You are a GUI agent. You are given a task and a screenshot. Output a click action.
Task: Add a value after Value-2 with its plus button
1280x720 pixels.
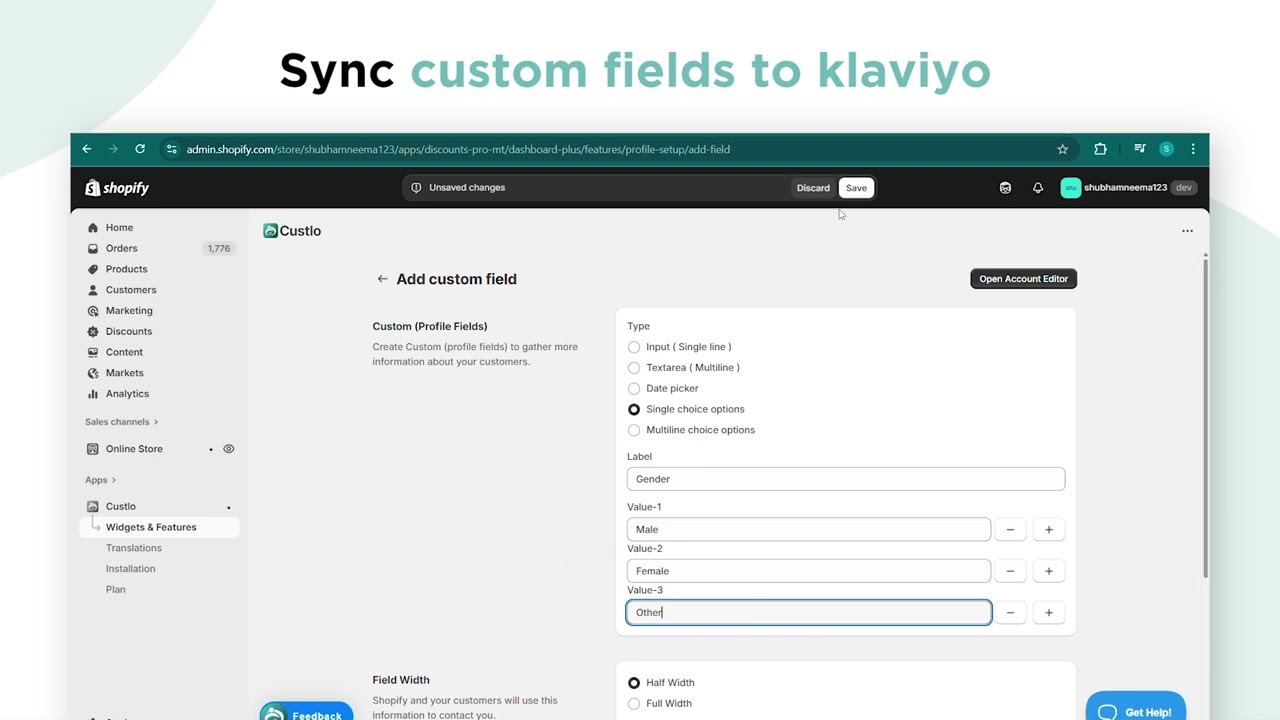coord(1049,571)
